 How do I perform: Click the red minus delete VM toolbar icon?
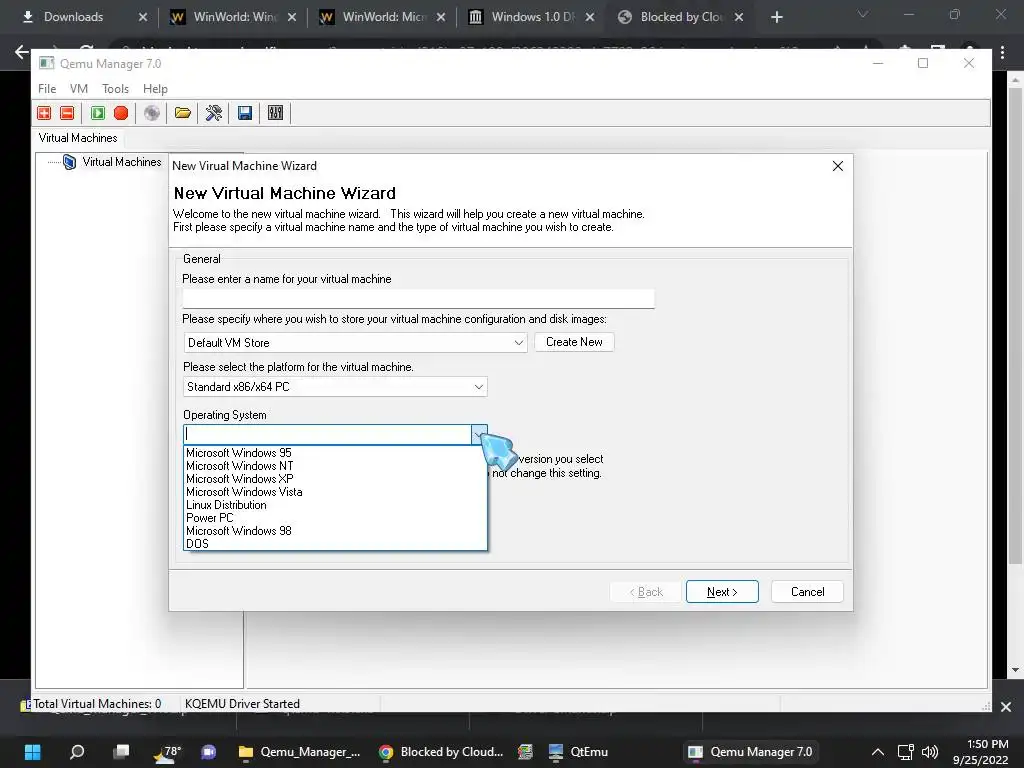[67, 113]
